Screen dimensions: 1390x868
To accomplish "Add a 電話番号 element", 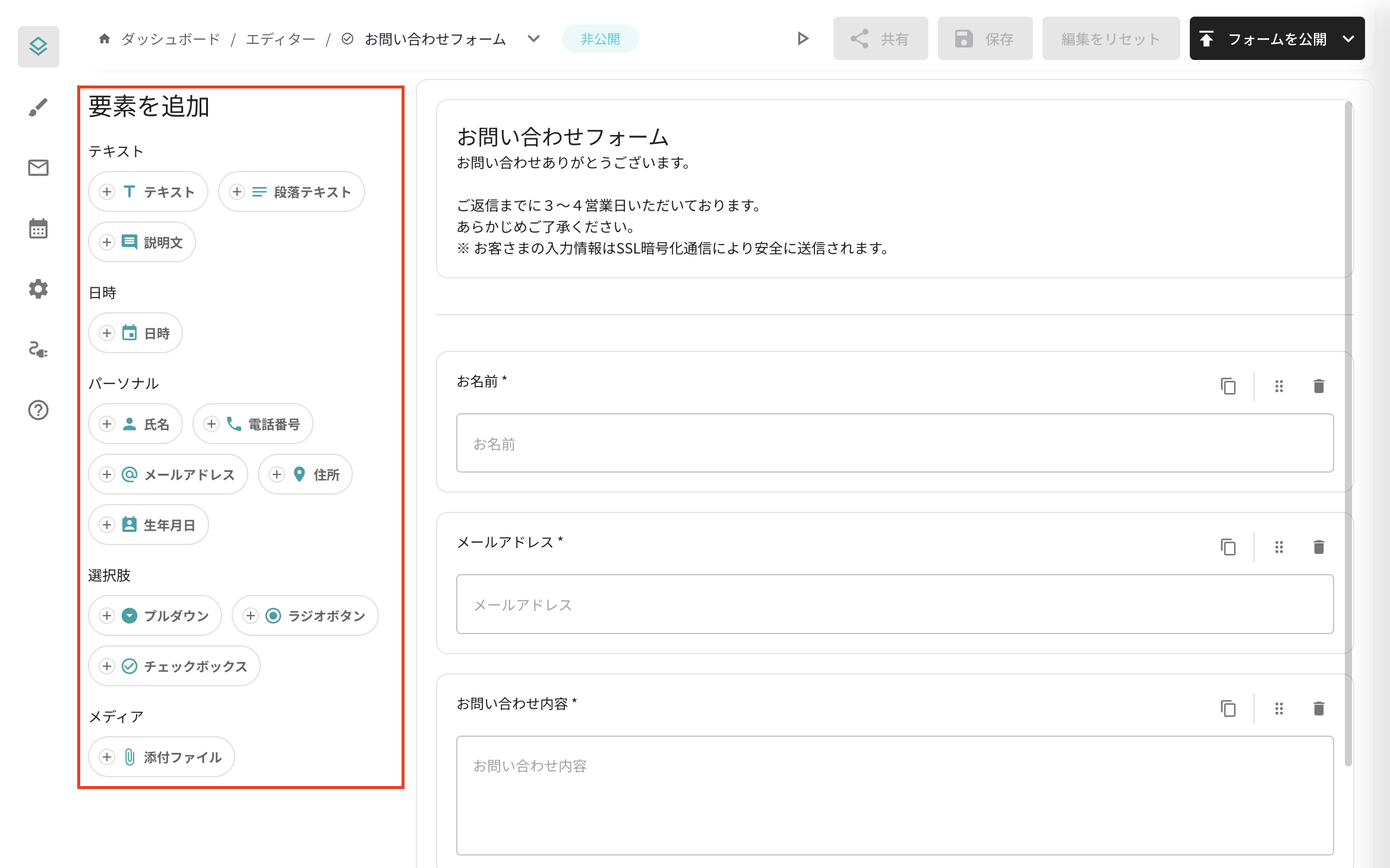I will coord(252,424).
